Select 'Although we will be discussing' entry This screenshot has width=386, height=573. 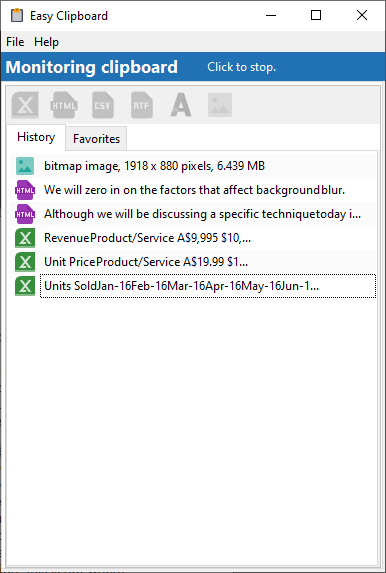(x=193, y=214)
